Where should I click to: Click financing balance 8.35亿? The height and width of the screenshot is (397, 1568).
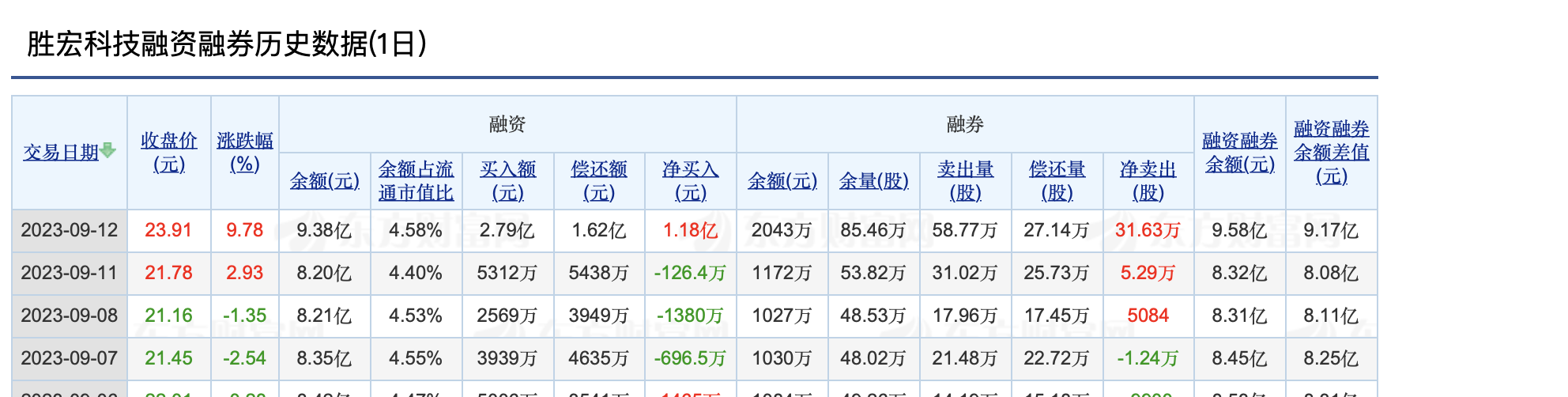click(324, 358)
